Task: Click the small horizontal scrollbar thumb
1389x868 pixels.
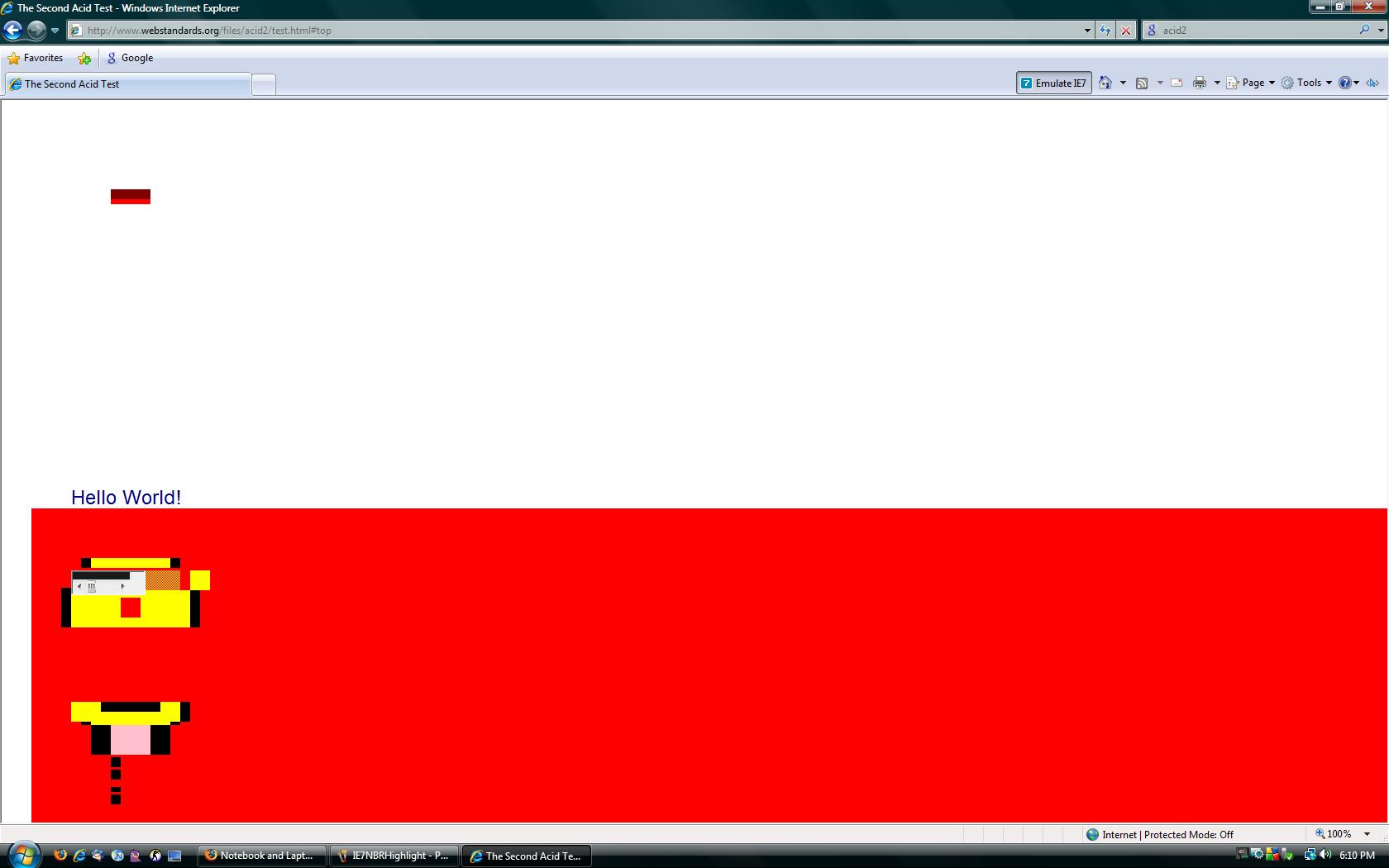Action: pos(92,586)
